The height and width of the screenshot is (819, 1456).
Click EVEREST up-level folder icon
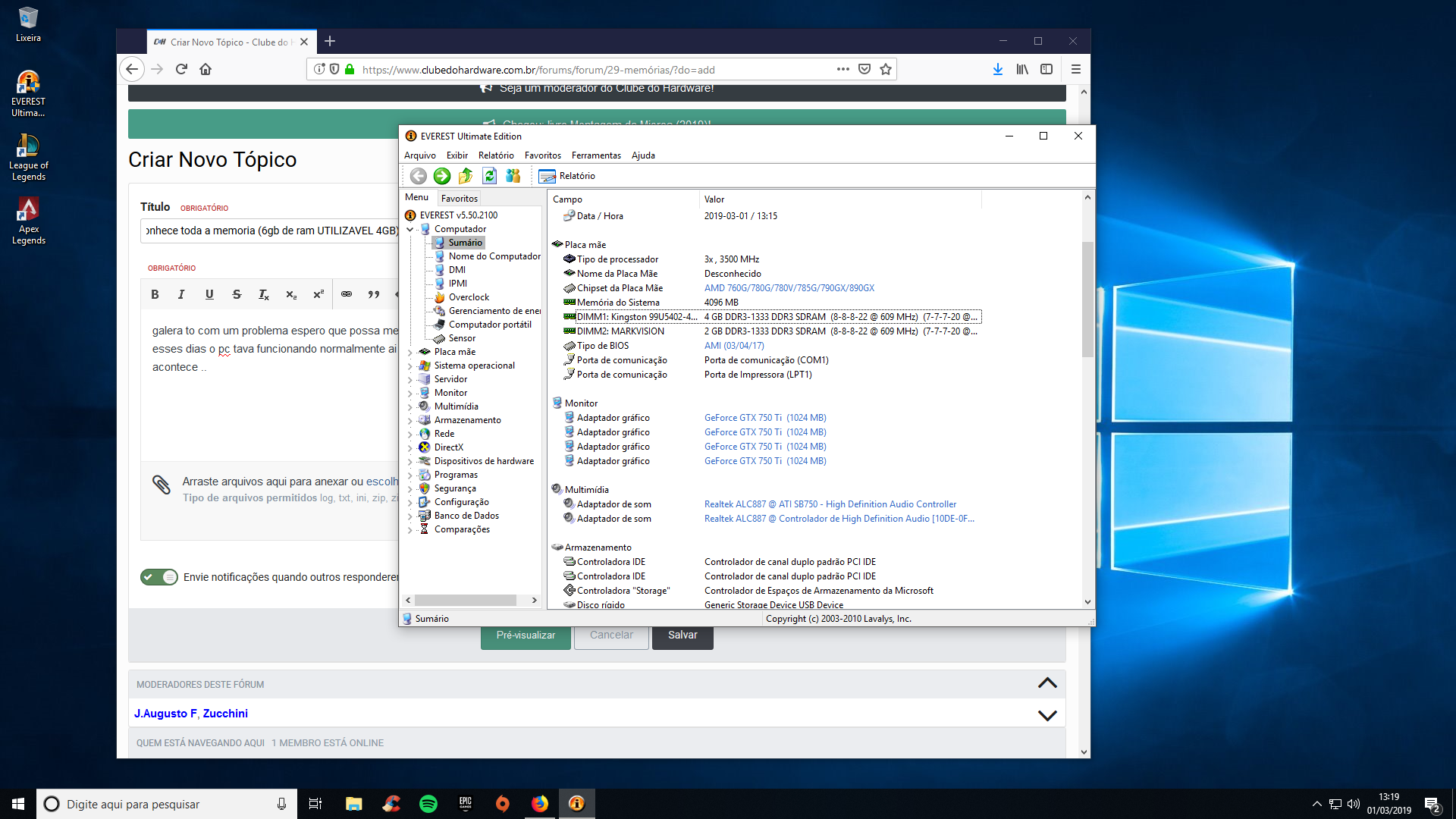pos(466,176)
